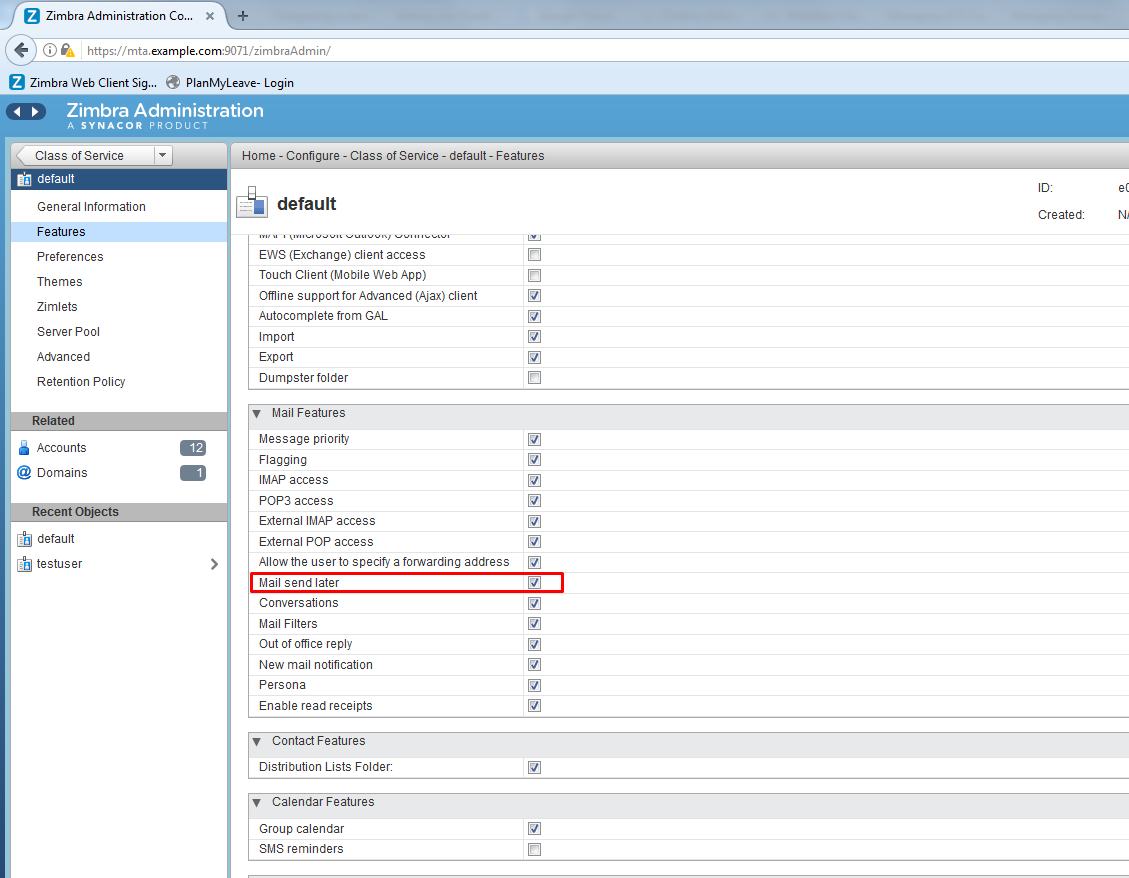
Task: Collapse the Contact Features section
Action: click(x=256, y=742)
